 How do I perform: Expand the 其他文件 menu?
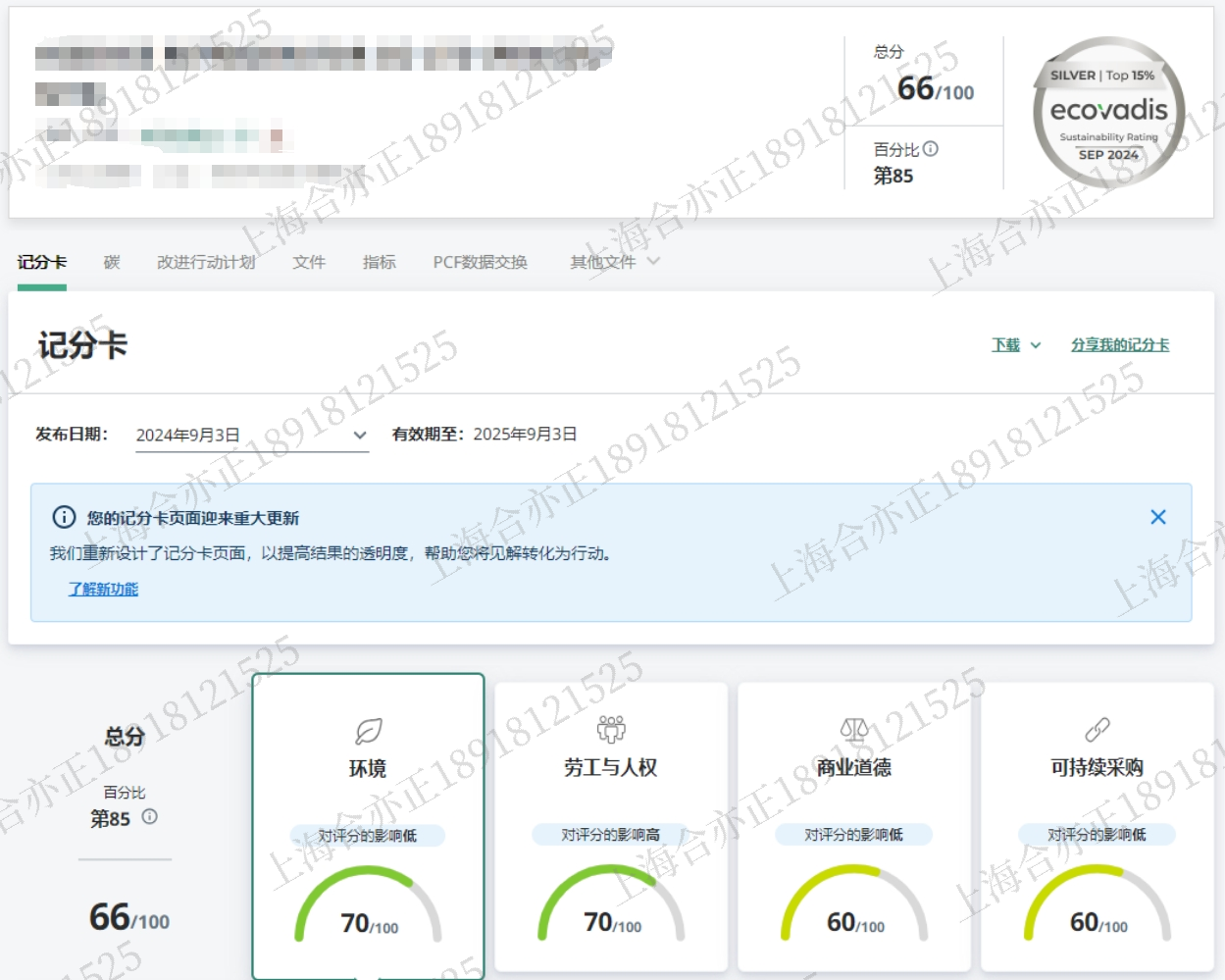click(614, 262)
